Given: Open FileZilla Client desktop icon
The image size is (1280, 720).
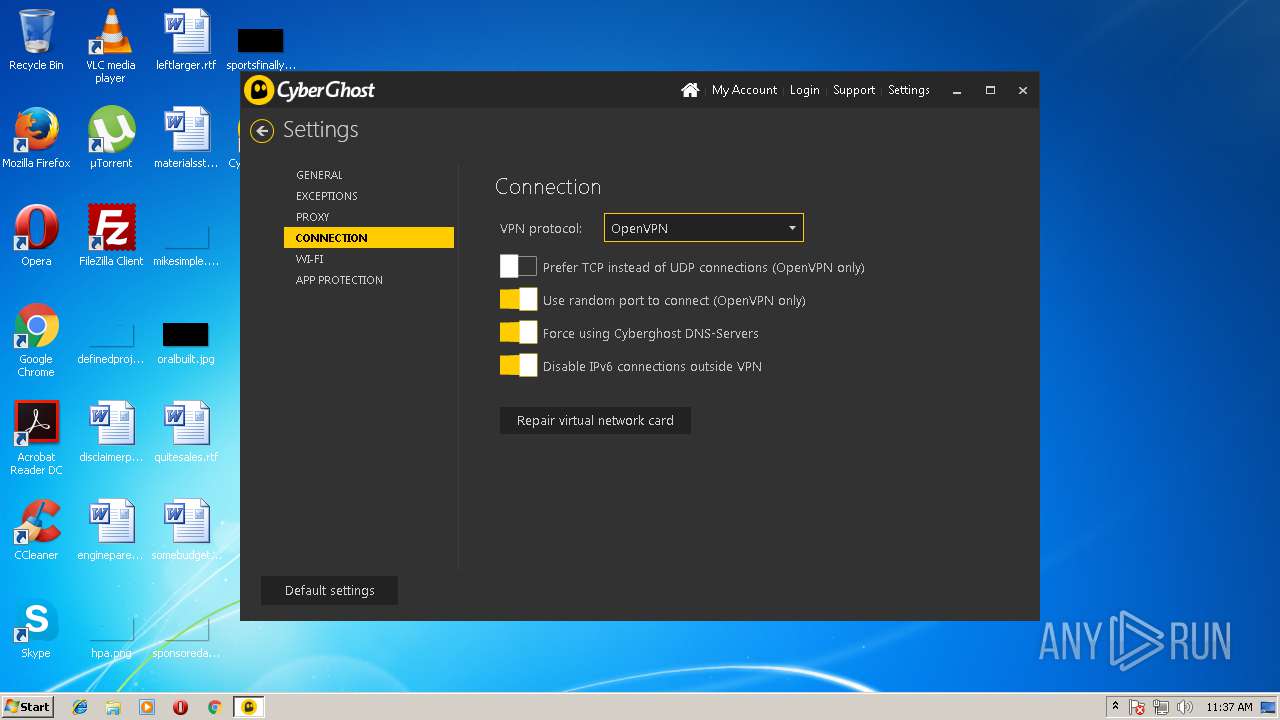Looking at the screenshot, I should (x=110, y=236).
